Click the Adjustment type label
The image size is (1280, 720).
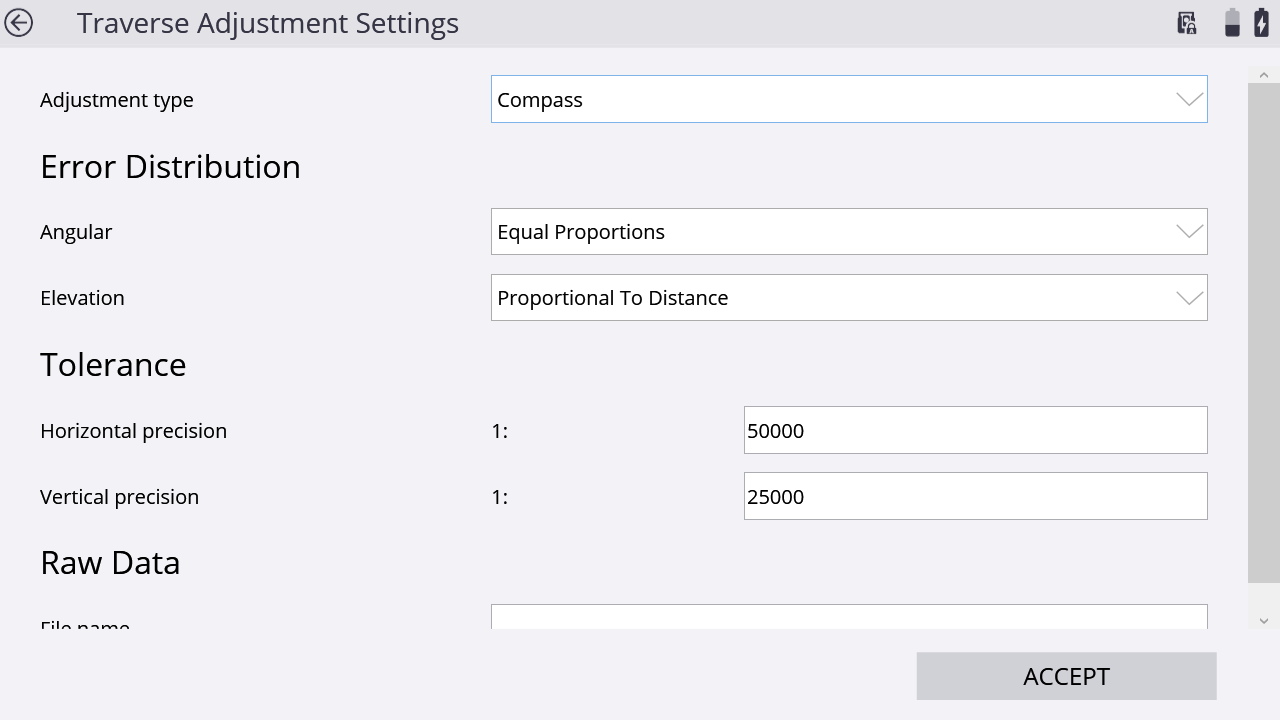117,100
